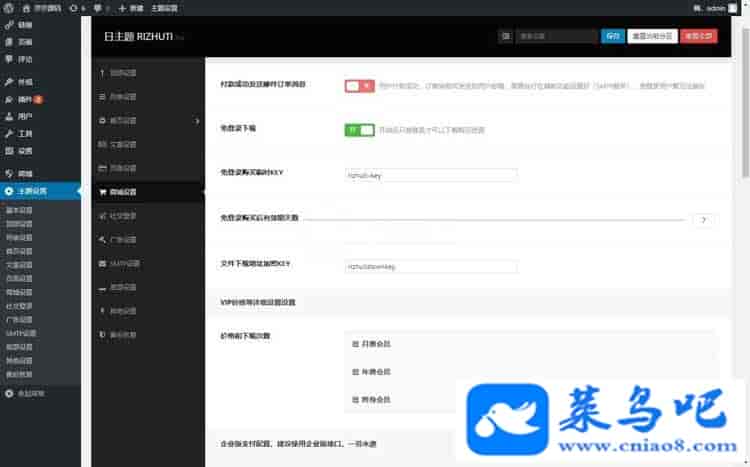The image size is (750, 467).
Task: Click the Plugins icon in WordPress sidebar
Action: click(x=9, y=99)
